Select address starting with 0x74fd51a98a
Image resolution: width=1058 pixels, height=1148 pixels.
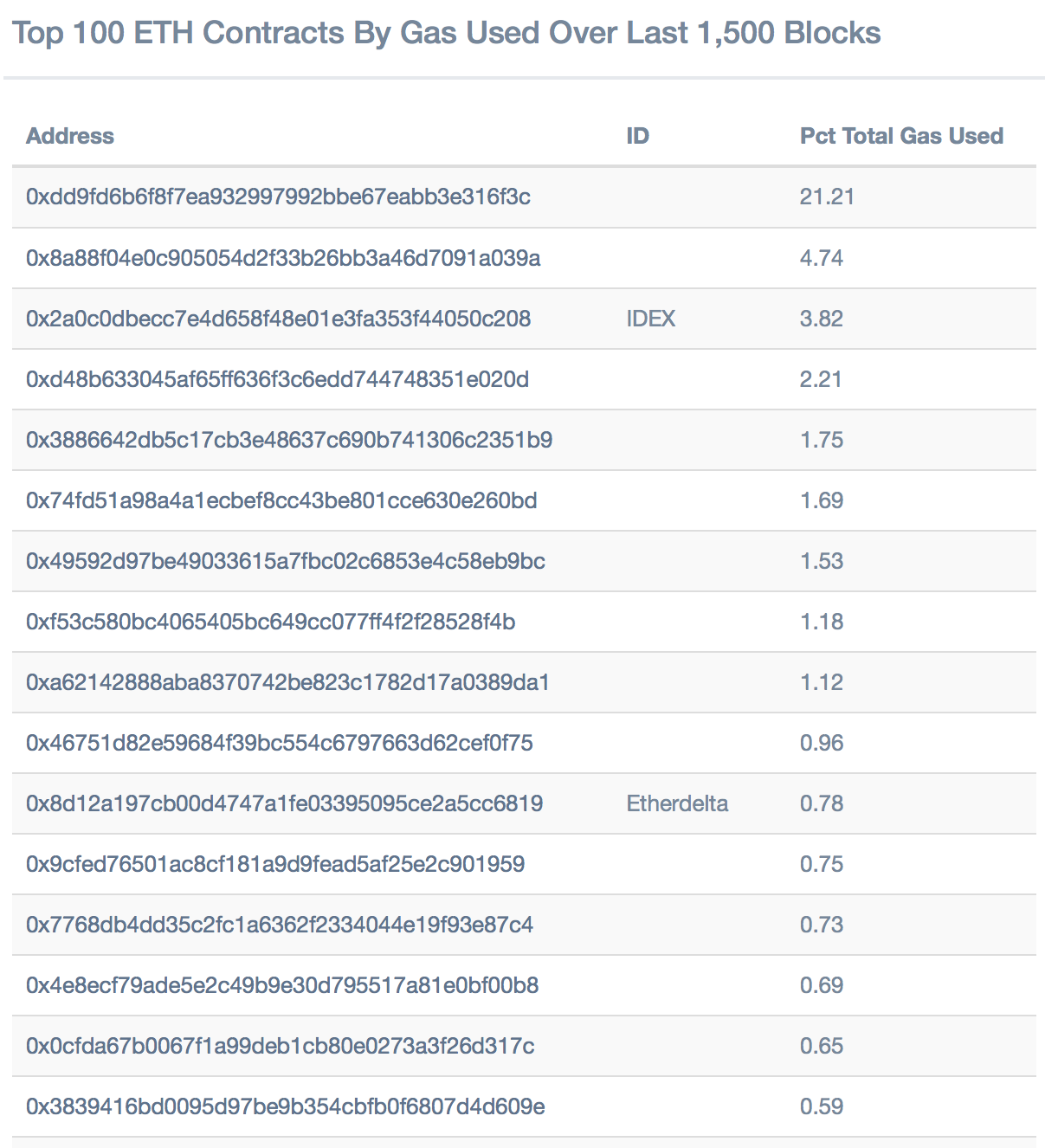tap(281, 500)
